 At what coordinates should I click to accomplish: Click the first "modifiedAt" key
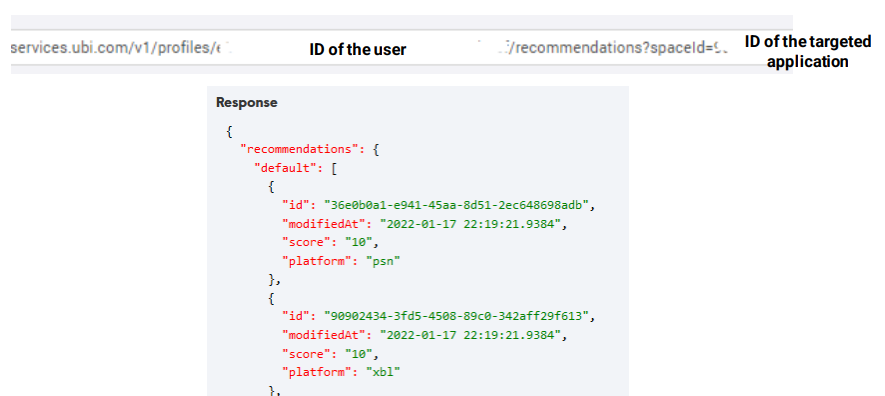click(325, 224)
